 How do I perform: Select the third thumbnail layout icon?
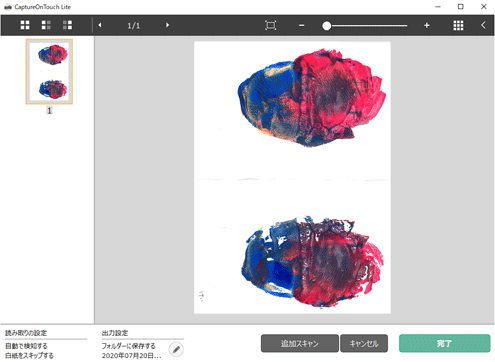pyautogui.click(x=67, y=25)
